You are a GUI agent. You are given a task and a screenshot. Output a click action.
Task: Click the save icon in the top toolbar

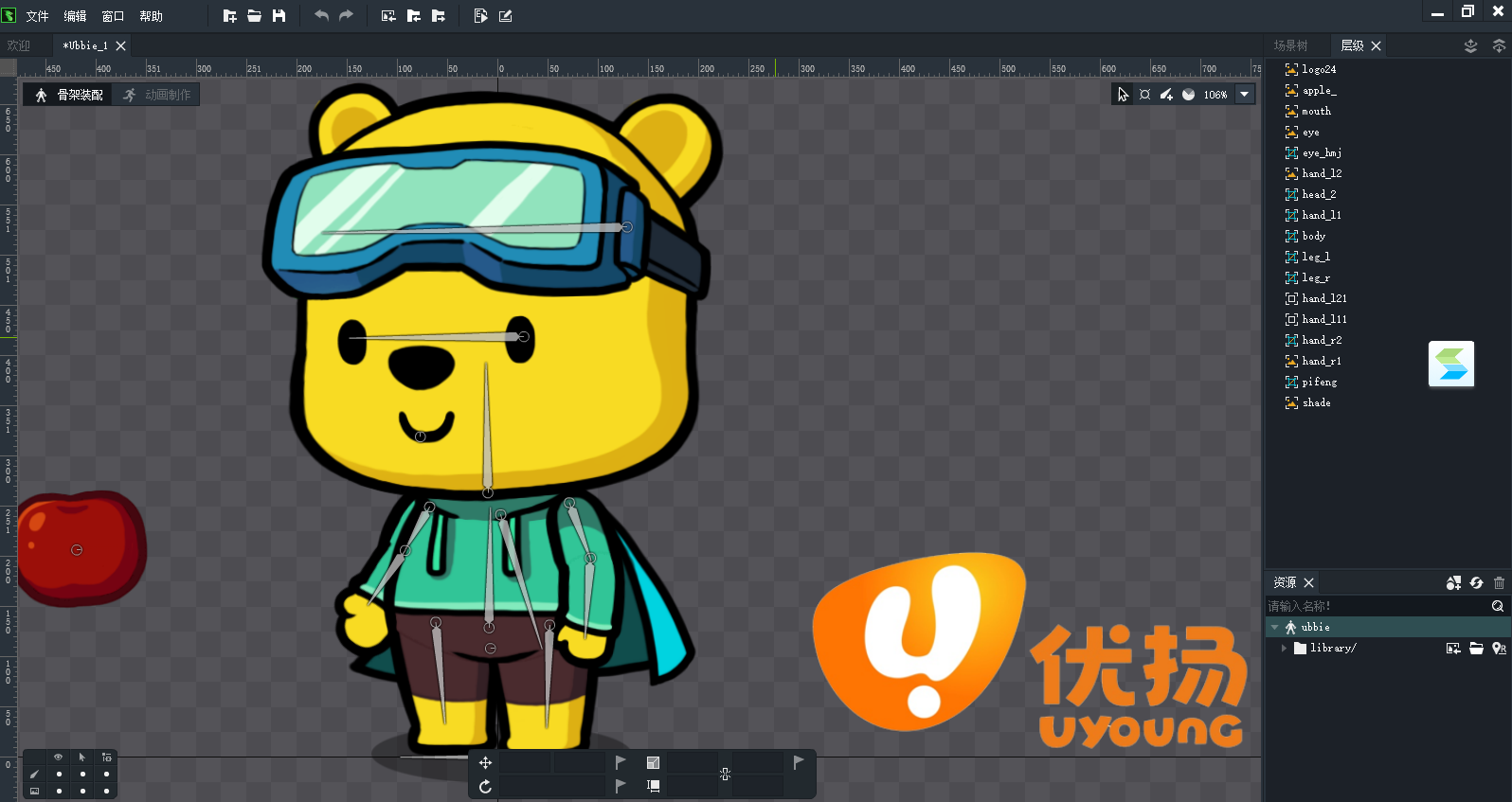[x=279, y=16]
